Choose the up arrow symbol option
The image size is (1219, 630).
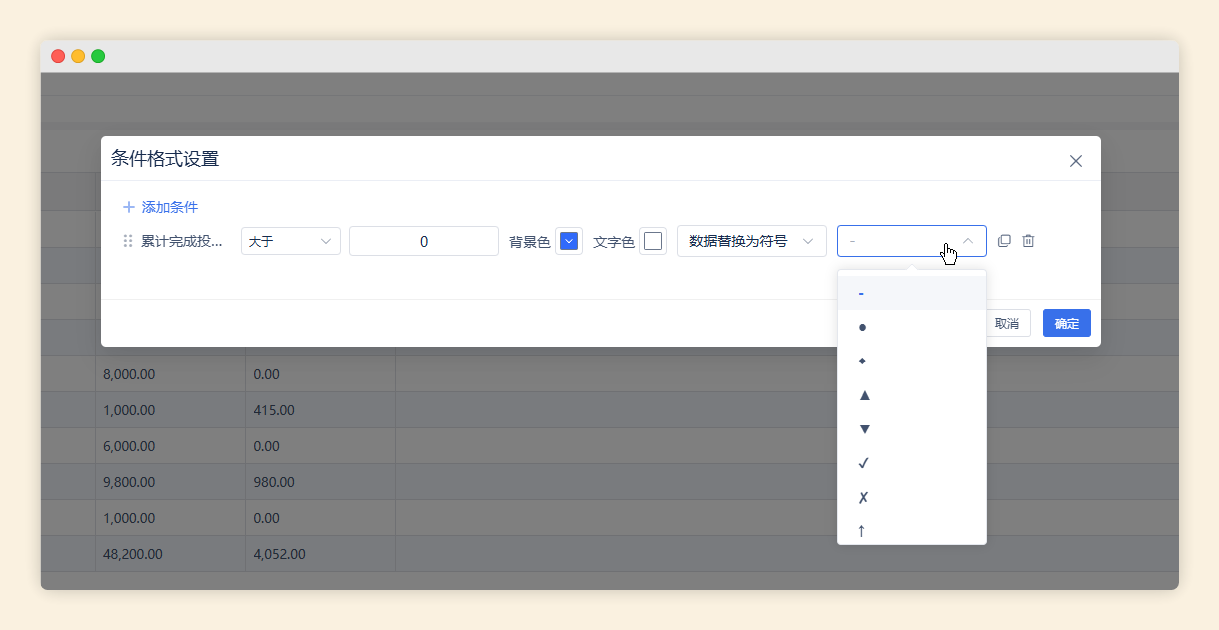point(861,530)
